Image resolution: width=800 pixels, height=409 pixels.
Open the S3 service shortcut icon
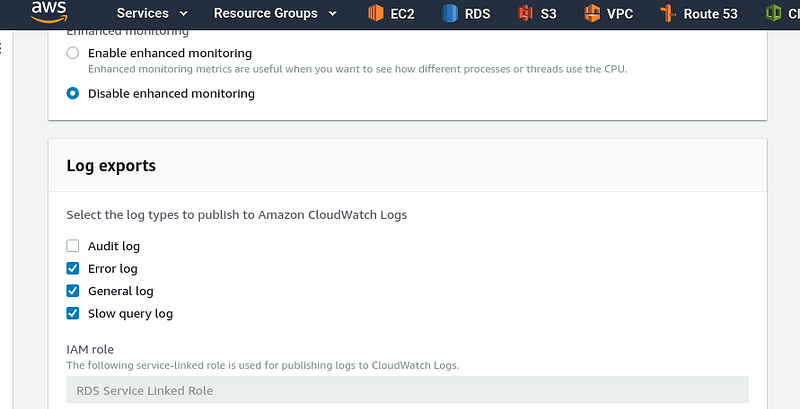coord(525,13)
